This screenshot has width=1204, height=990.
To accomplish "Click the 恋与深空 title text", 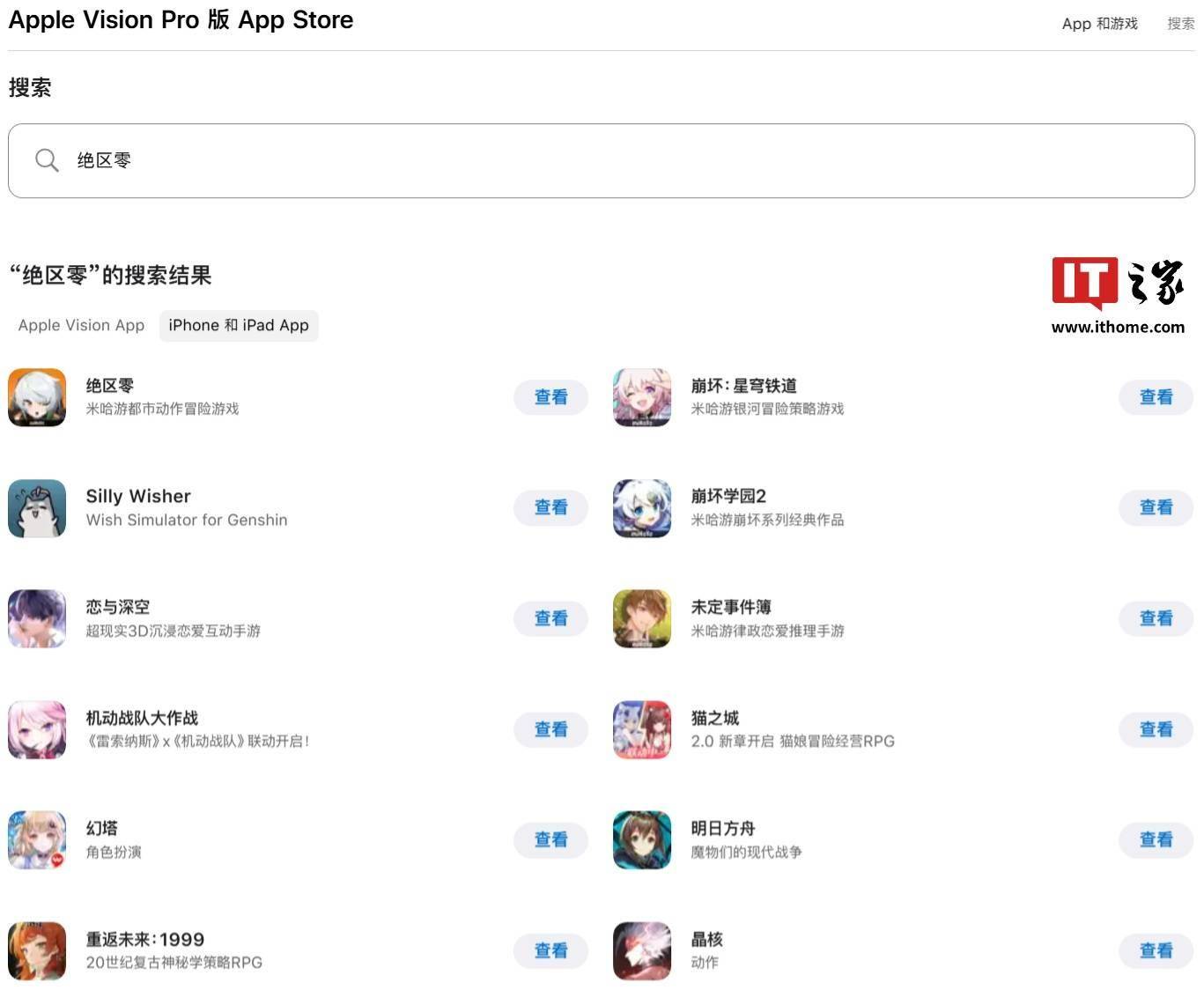I will coord(118,607).
